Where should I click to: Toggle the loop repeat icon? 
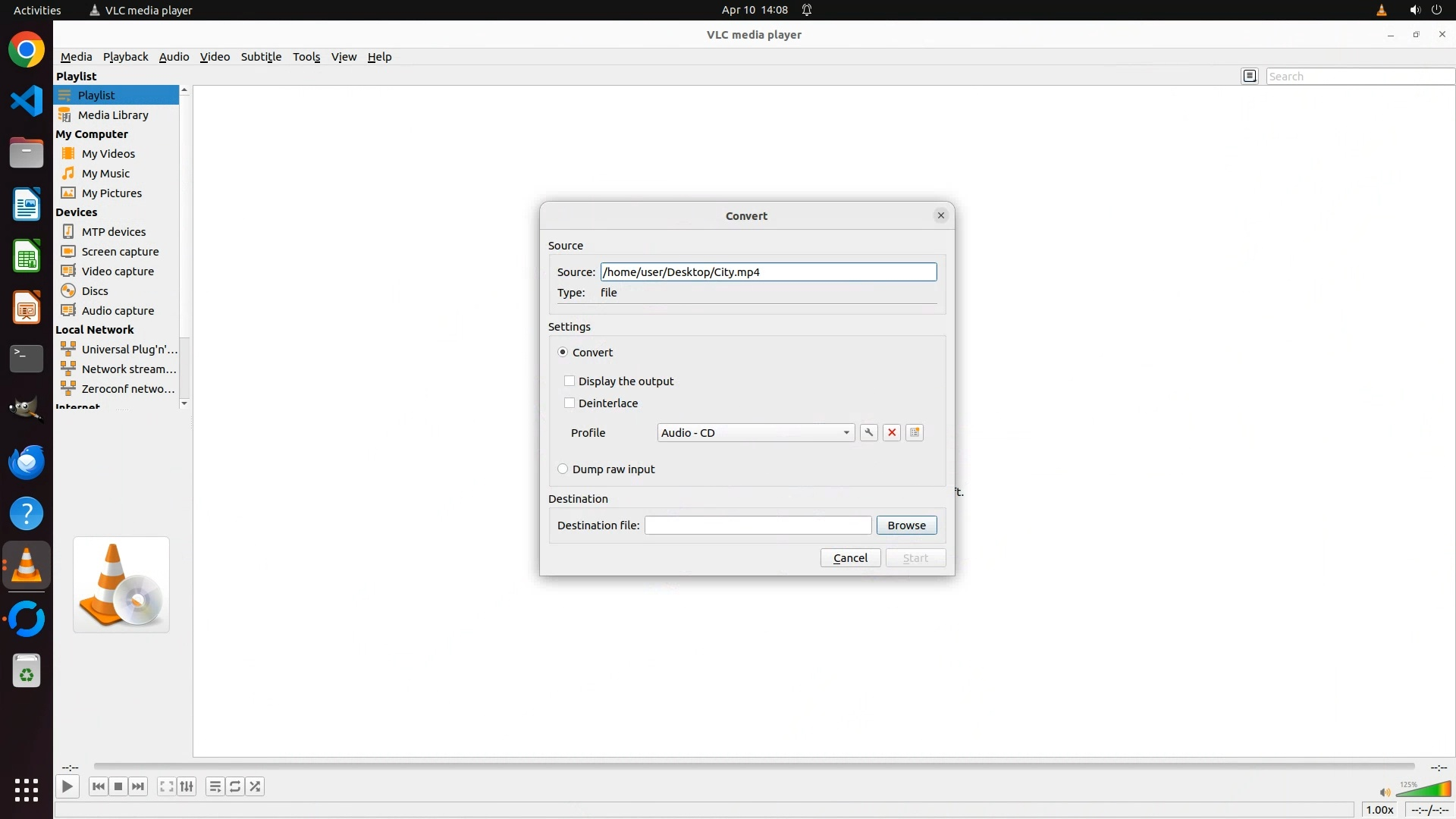pyautogui.click(x=235, y=786)
